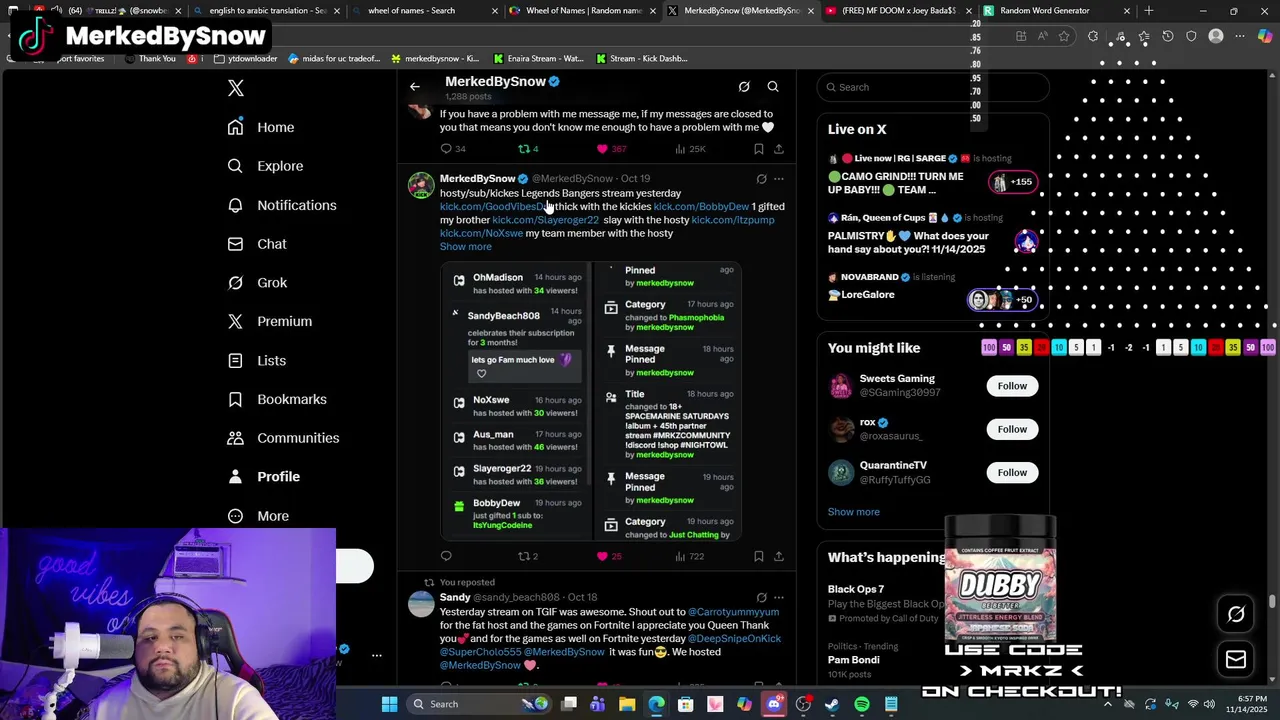Open three-dot menu on Sandy's Oct 18 post
The height and width of the screenshot is (720, 1280).
pos(779,598)
